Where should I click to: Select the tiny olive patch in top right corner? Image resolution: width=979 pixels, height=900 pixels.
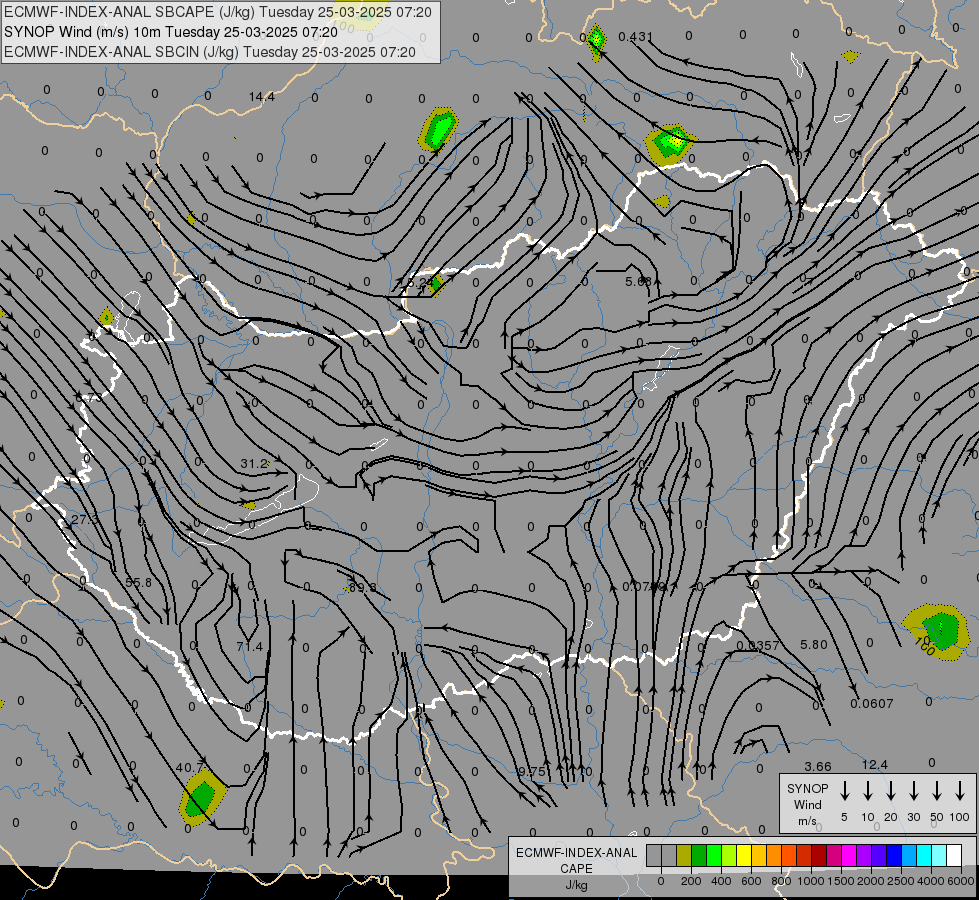tap(850, 57)
